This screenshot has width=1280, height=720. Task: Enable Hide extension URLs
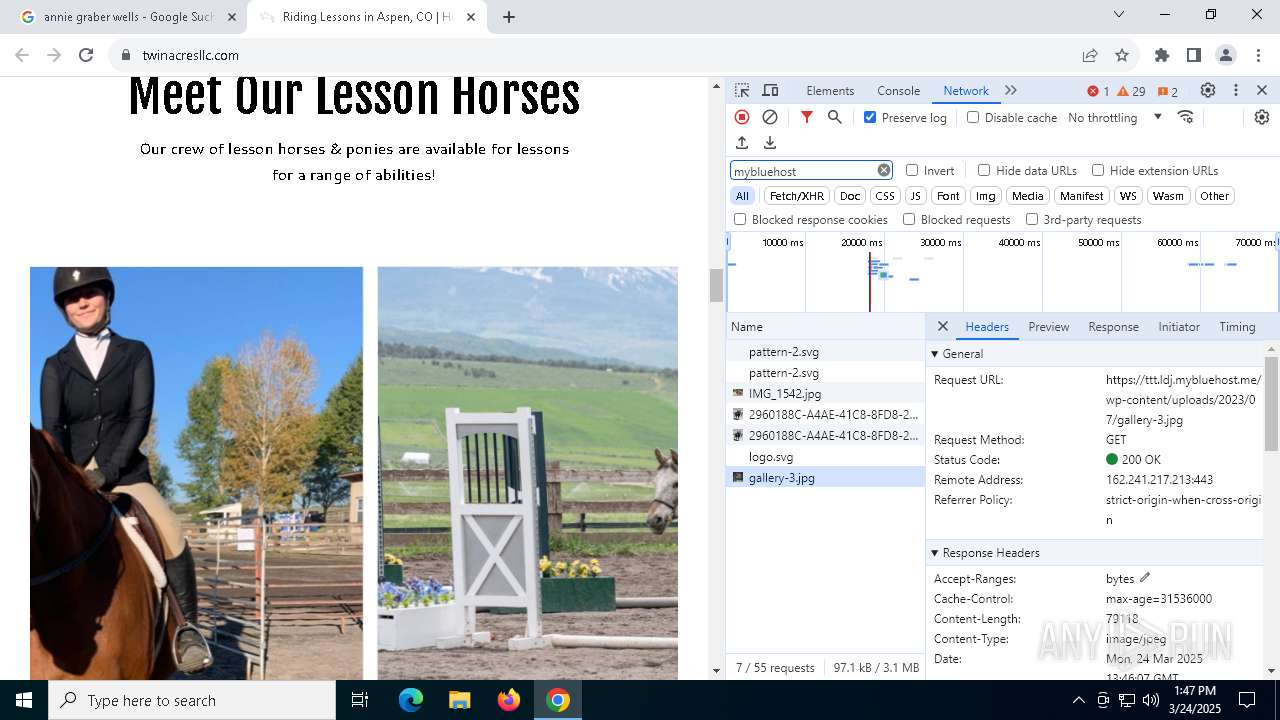pyautogui.click(x=1098, y=170)
